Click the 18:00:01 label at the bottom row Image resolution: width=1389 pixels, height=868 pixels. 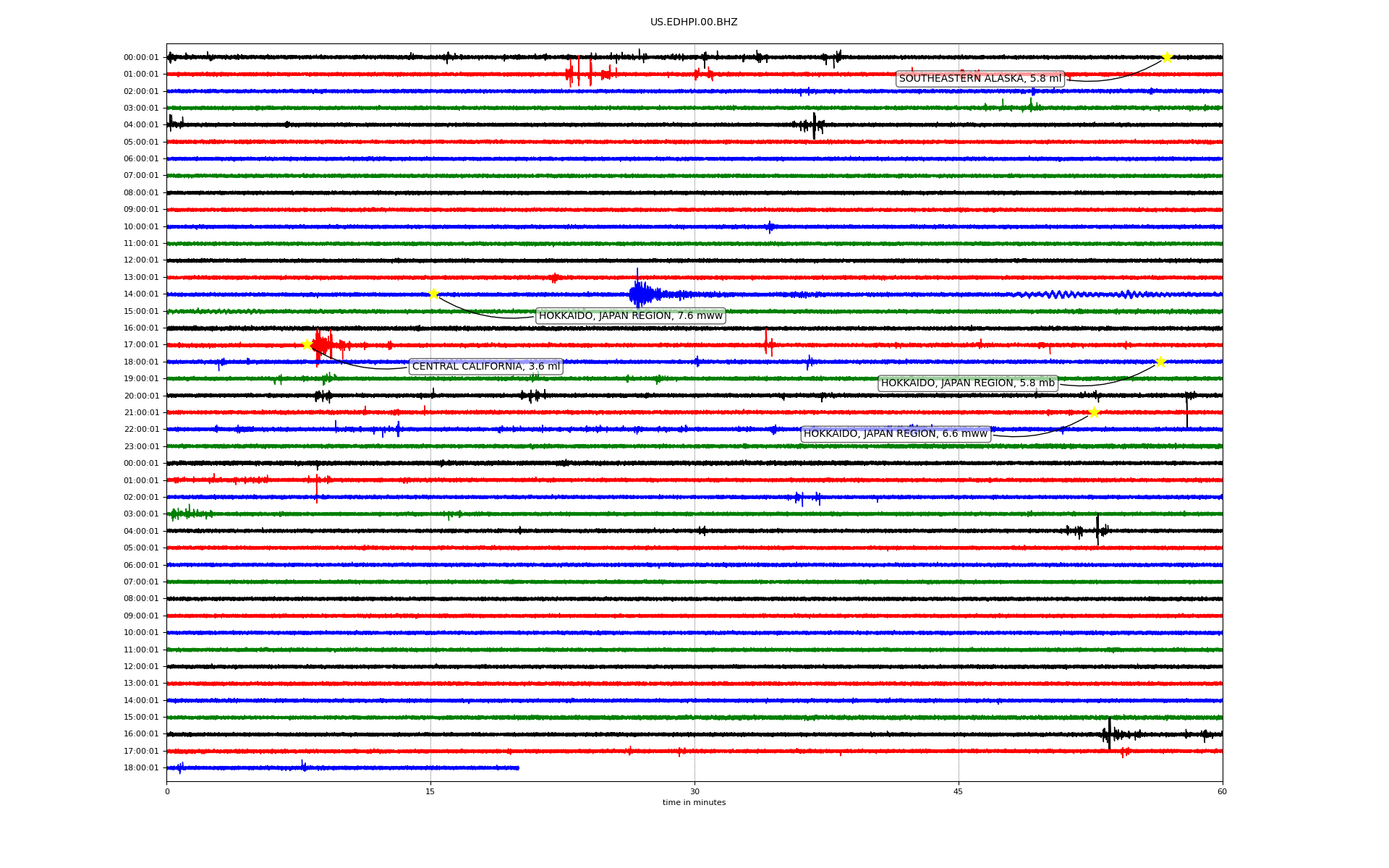click(141, 768)
